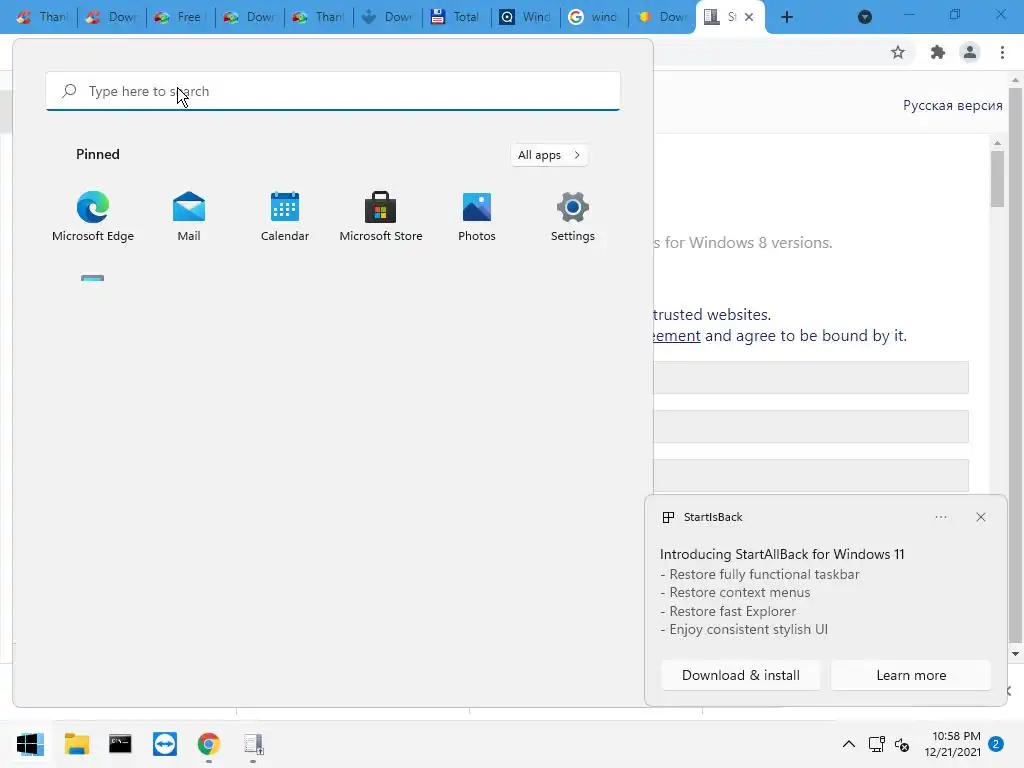
Task: Click the installer icon in the taskbar
Action: tap(253, 744)
